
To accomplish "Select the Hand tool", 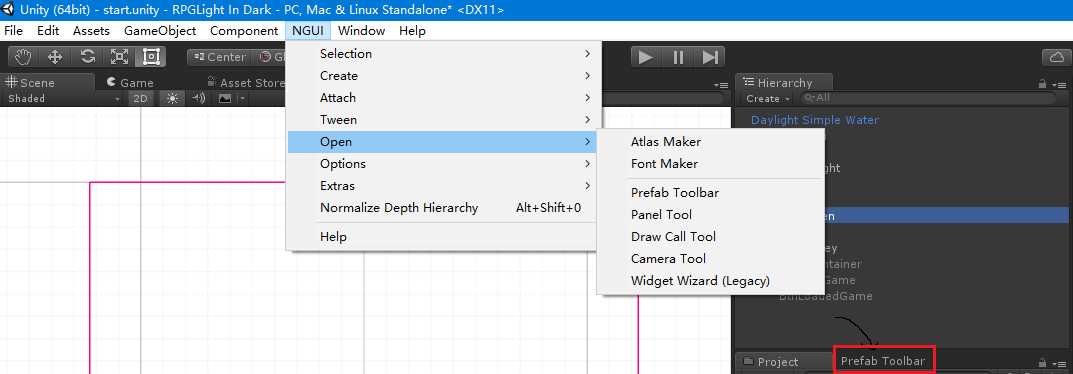I will 24,57.
